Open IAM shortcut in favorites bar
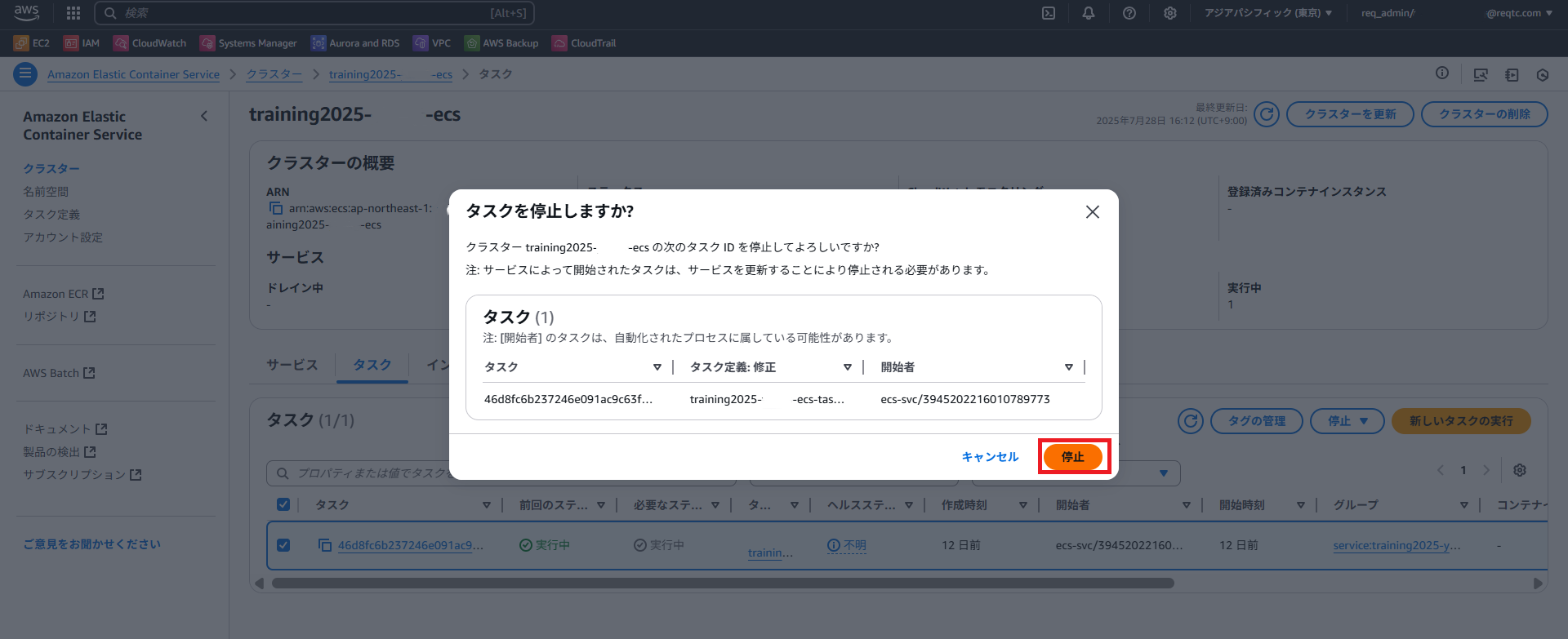 [x=82, y=43]
